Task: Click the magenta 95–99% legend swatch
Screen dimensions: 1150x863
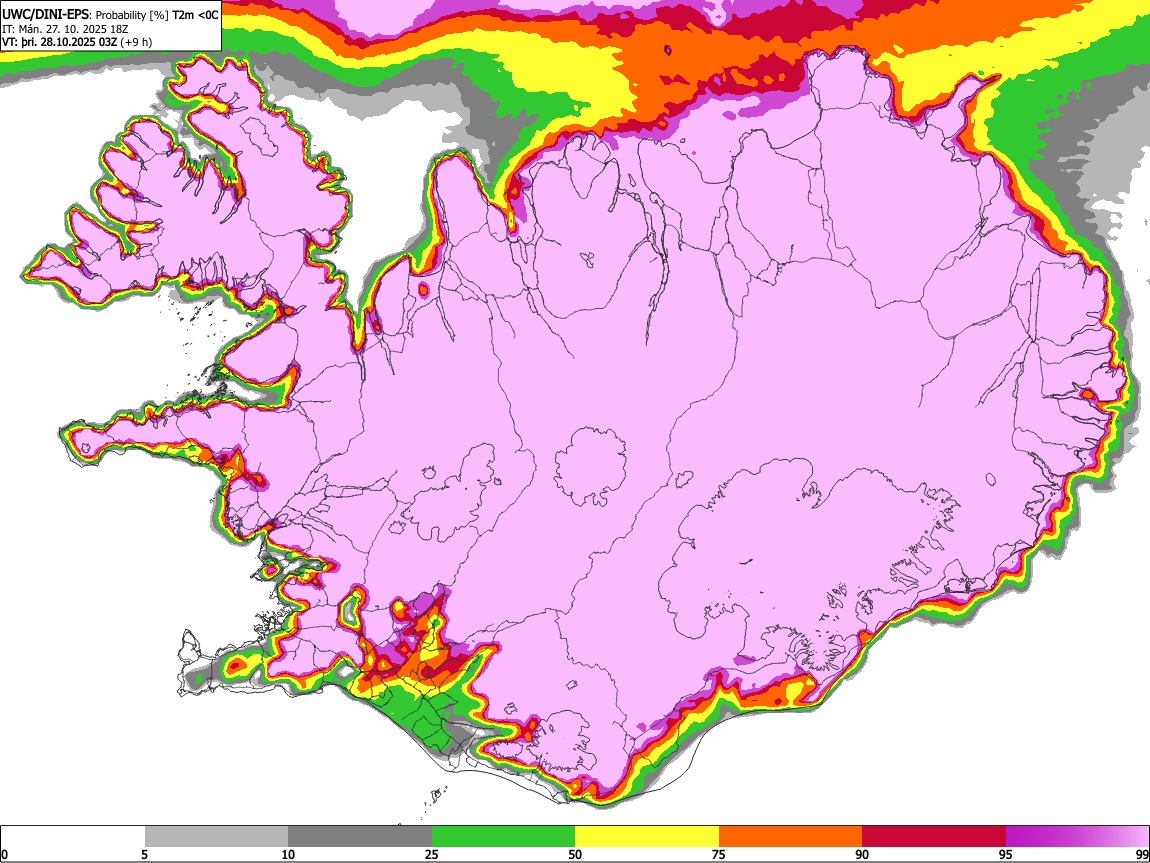Action: pos(1077,837)
